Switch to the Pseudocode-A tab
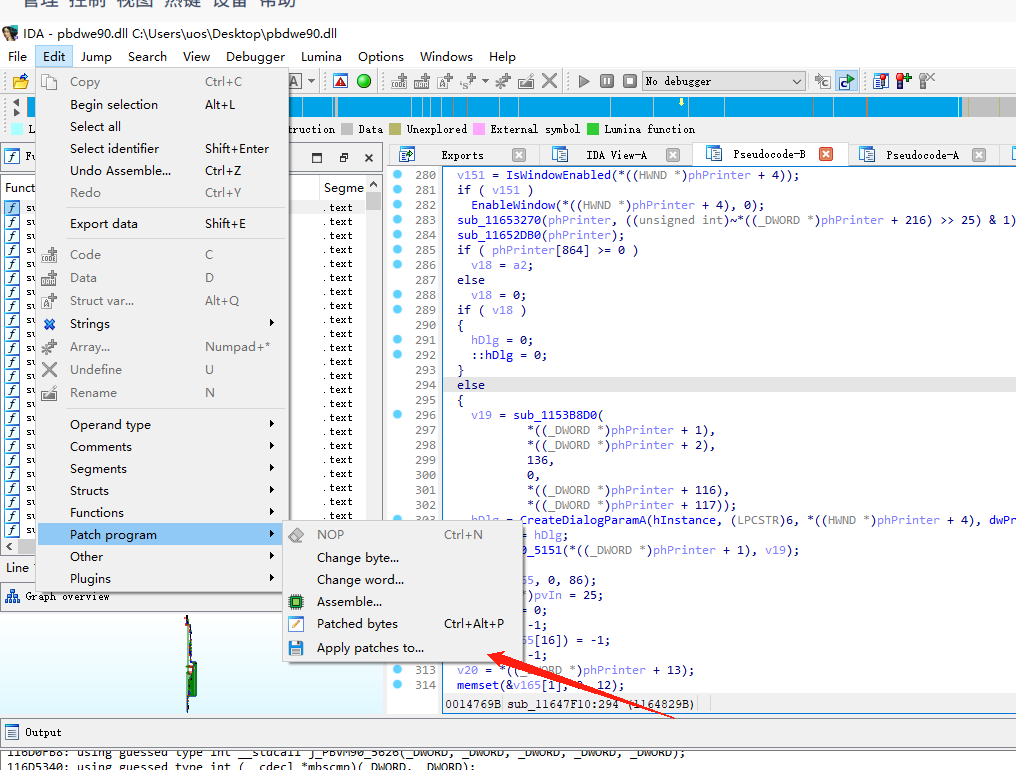This screenshot has width=1016, height=770. click(922, 155)
